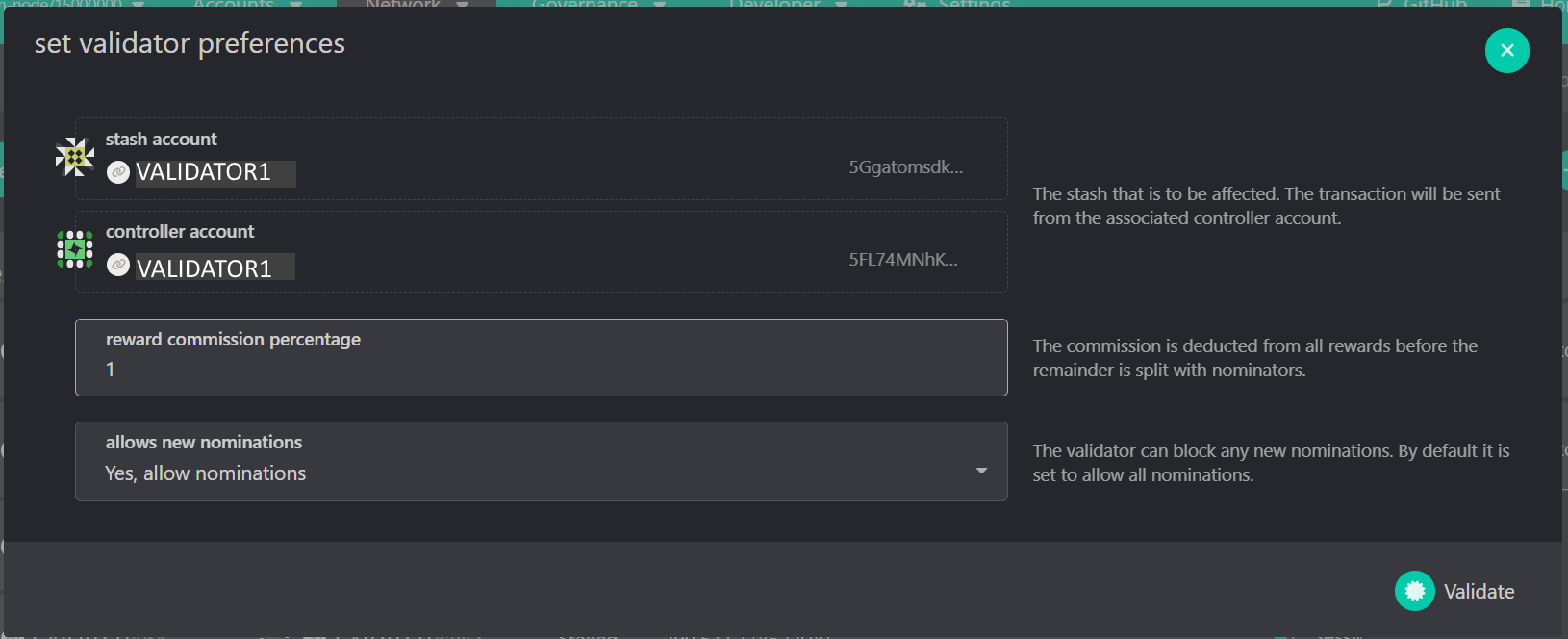Click the stash address 5Ggatomsdk...
1568x639 pixels.
click(x=905, y=167)
